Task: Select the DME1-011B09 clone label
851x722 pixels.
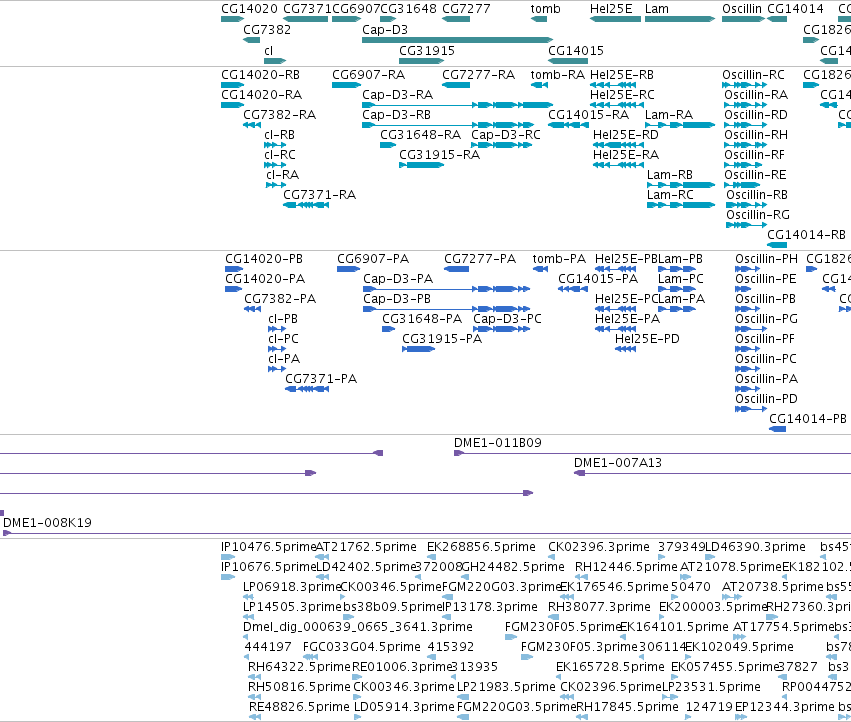Action: pyautogui.click(x=498, y=442)
